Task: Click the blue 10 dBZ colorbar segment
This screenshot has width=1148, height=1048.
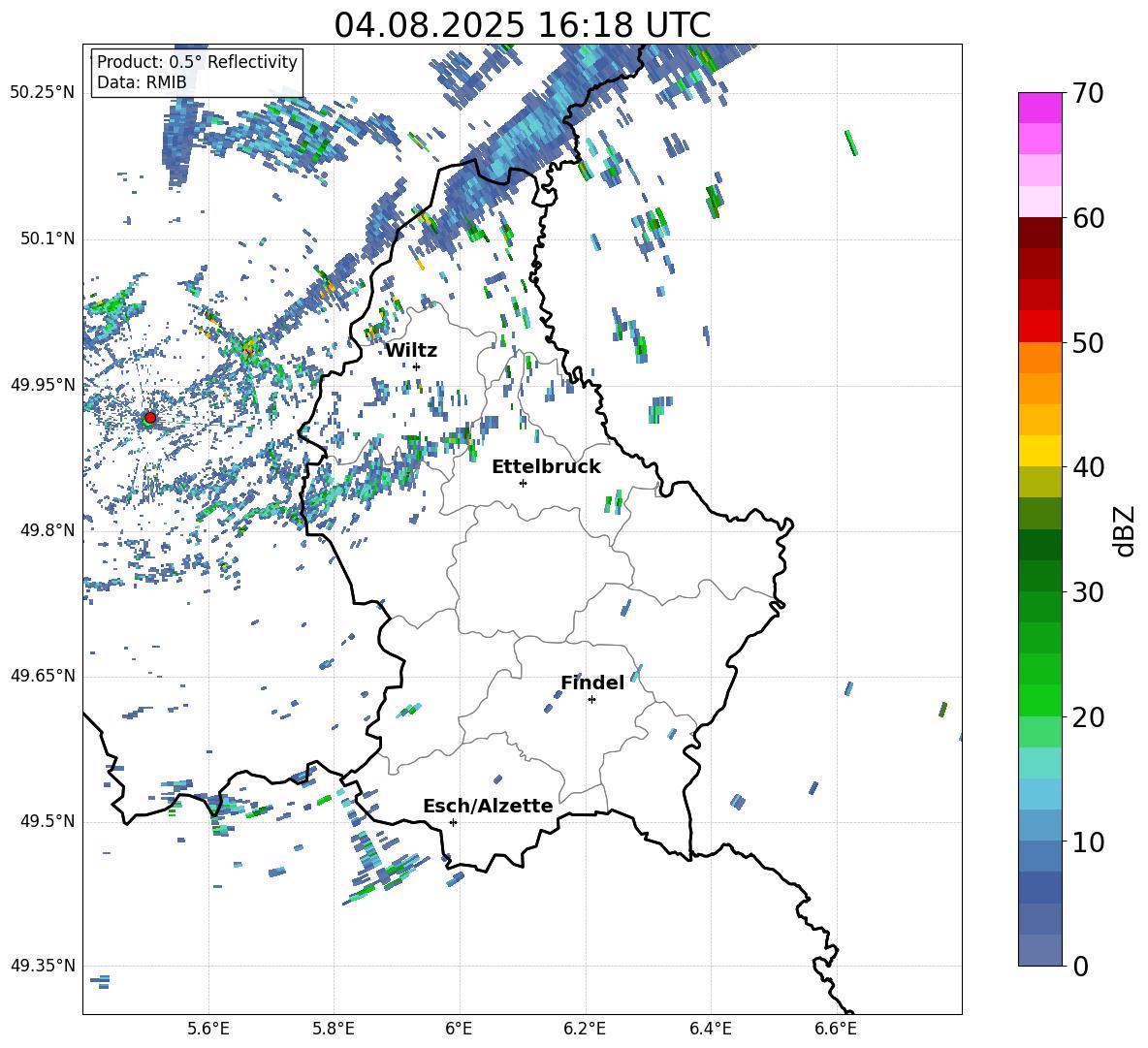Action: (1039, 825)
